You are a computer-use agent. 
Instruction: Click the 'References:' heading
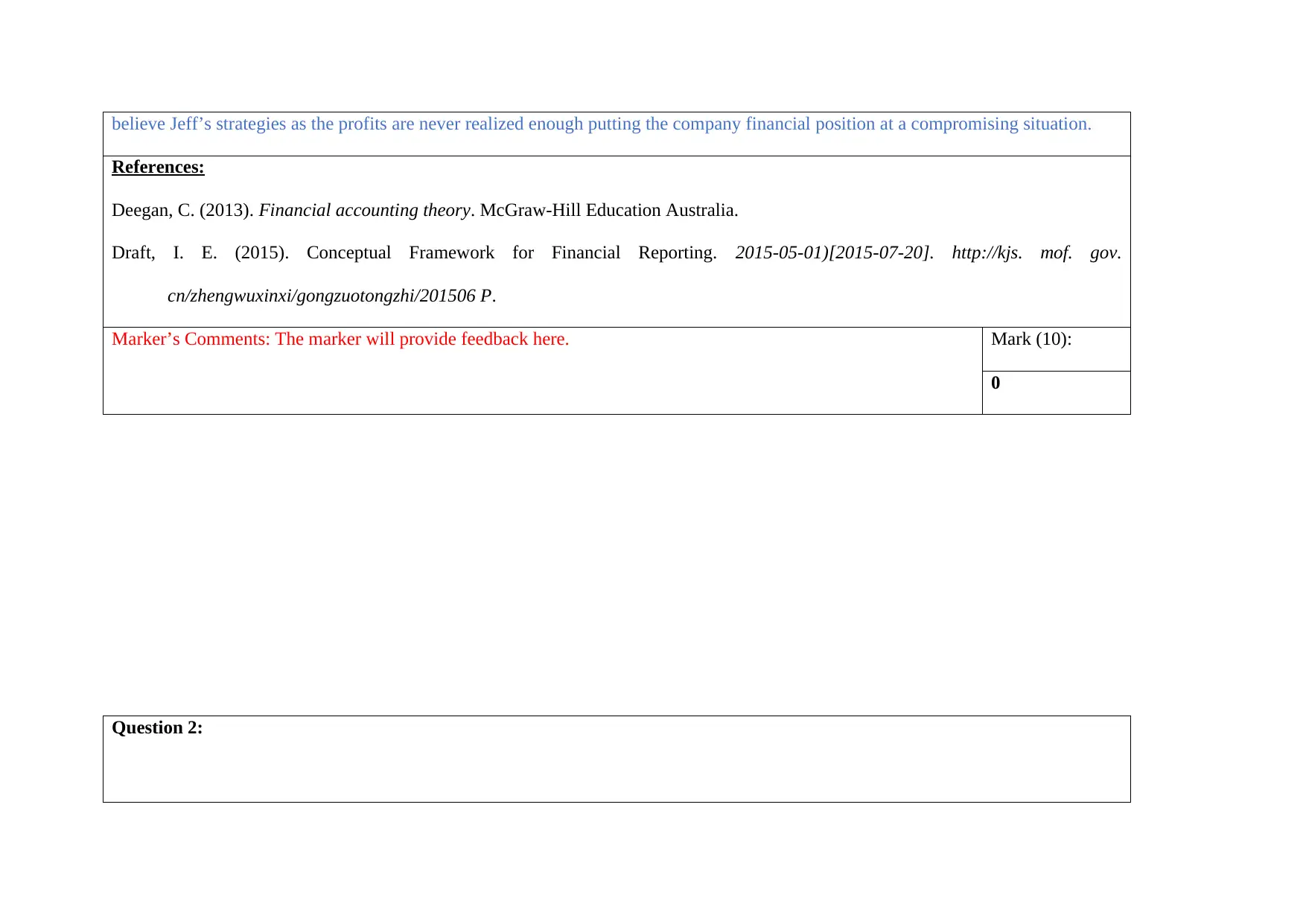[x=158, y=168]
